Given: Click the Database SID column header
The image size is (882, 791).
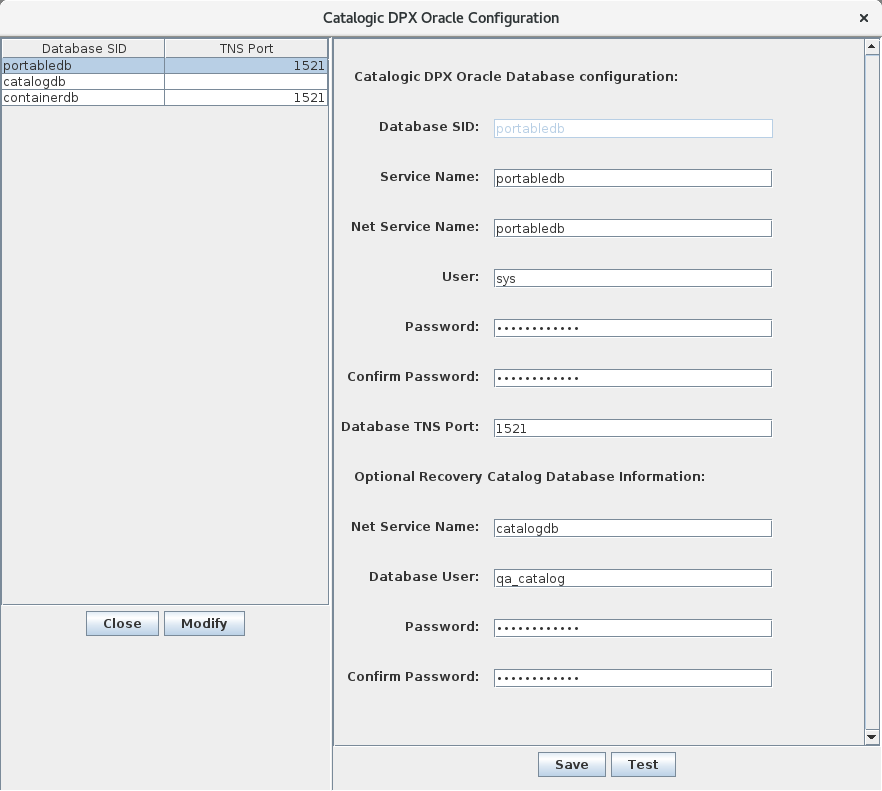Looking at the screenshot, I should [83, 48].
